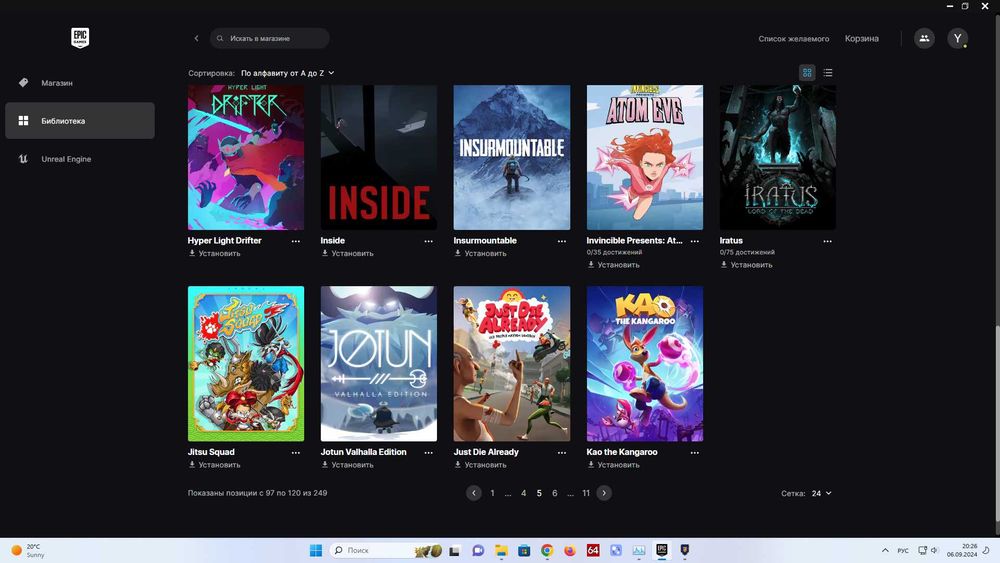
Task: Click Atom Eve 0/35 achievements text
Action: click(x=614, y=252)
